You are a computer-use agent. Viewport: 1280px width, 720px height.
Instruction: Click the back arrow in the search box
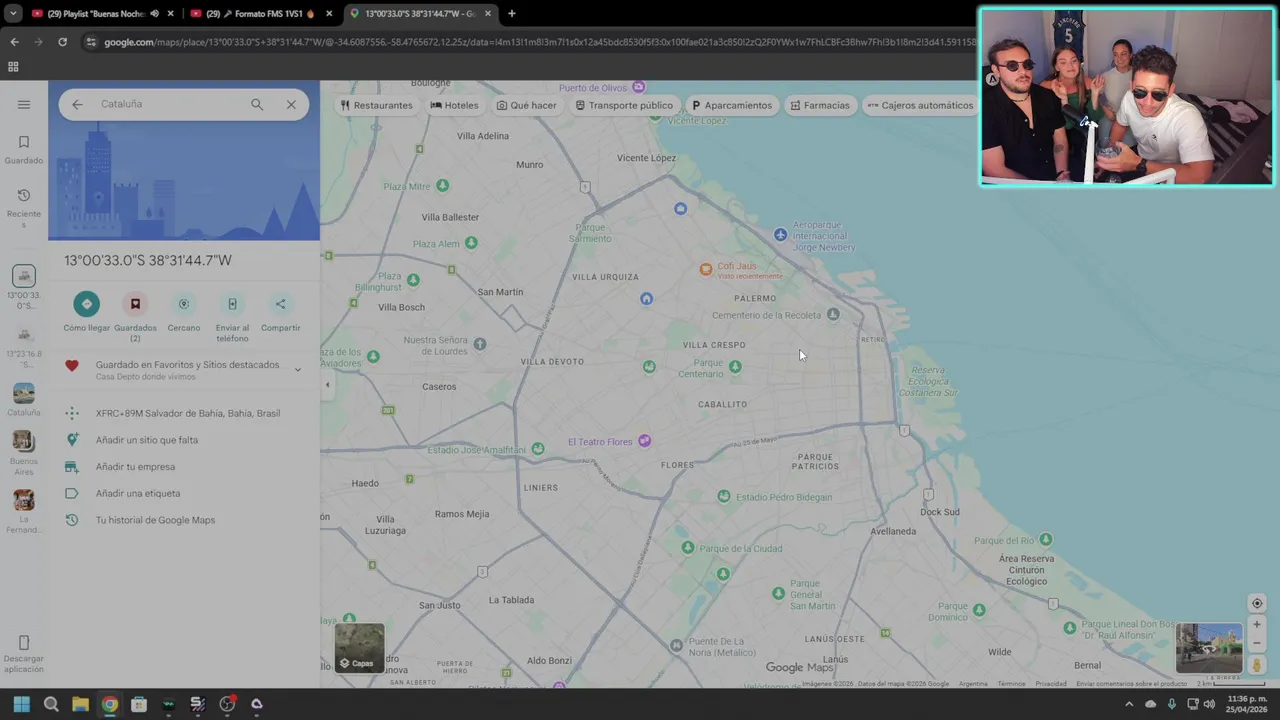click(77, 104)
